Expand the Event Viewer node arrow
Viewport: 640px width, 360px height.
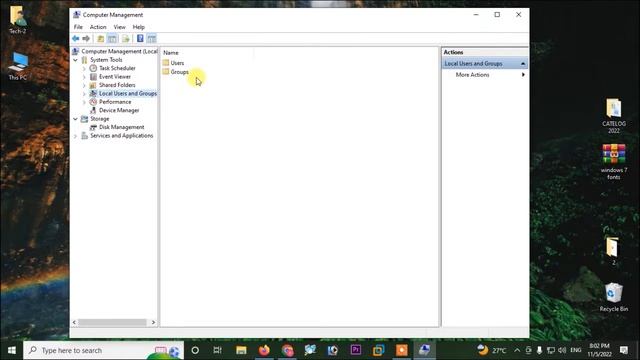click(x=84, y=77)
